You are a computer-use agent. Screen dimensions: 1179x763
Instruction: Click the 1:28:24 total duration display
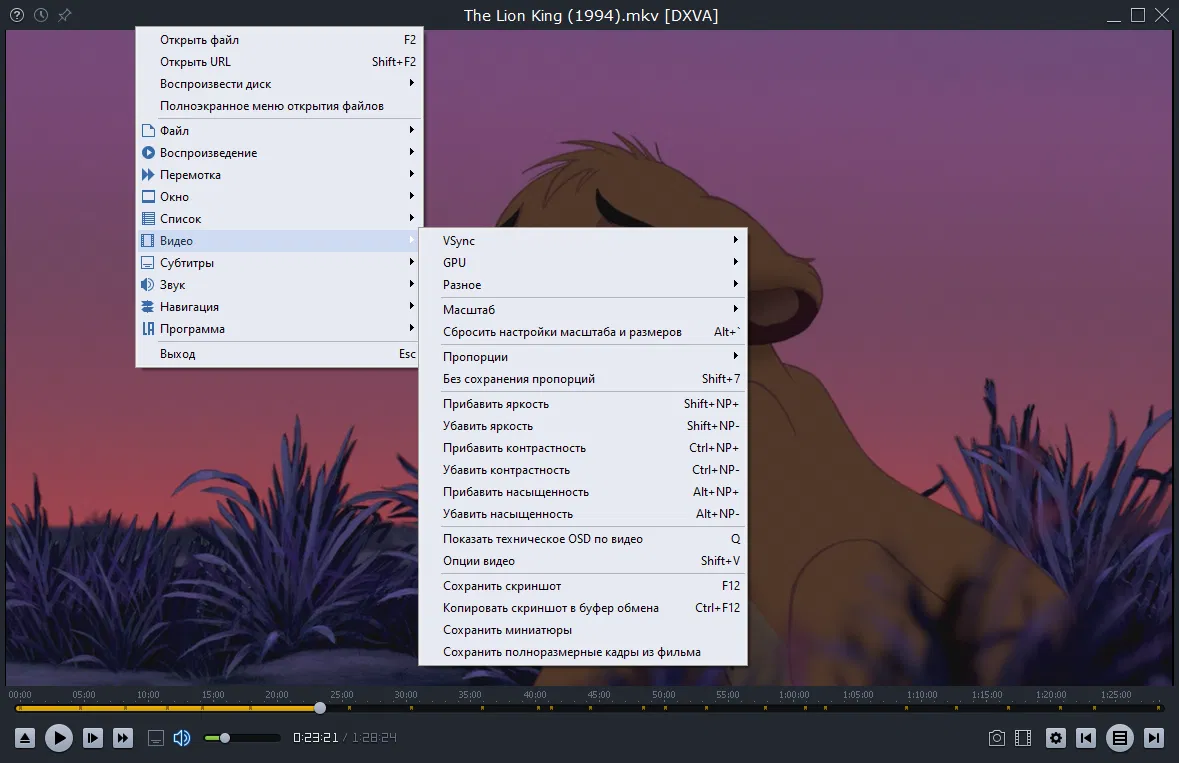click(x=374, y=737)
